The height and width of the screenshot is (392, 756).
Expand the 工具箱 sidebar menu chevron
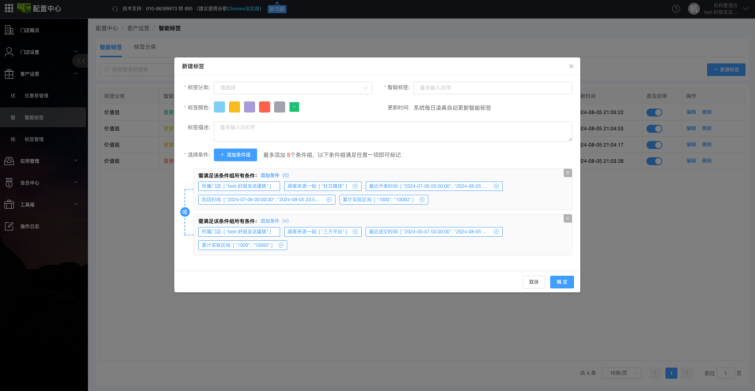[x=76, y=204]
